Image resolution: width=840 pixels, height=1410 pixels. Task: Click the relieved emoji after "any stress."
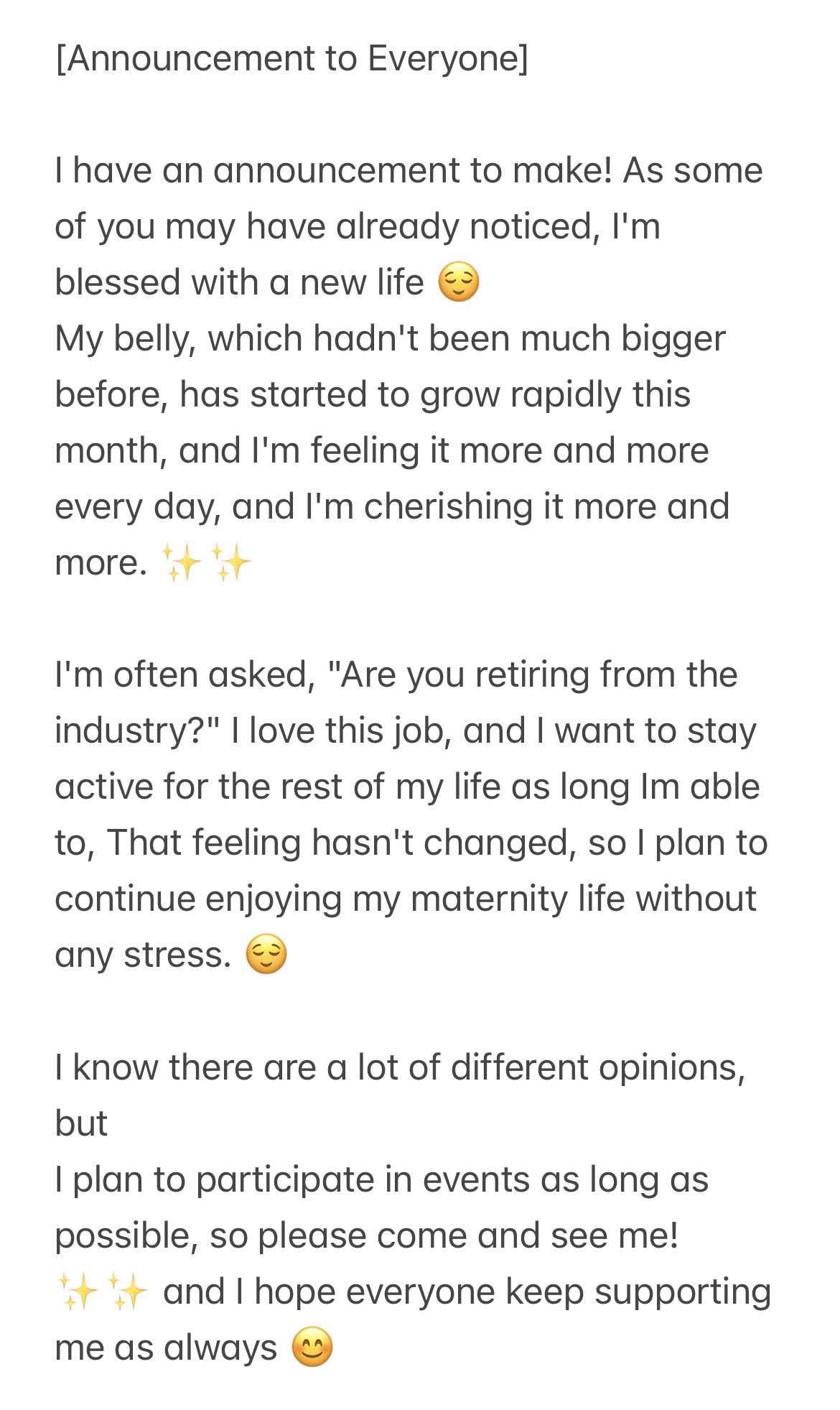(266, 955)
